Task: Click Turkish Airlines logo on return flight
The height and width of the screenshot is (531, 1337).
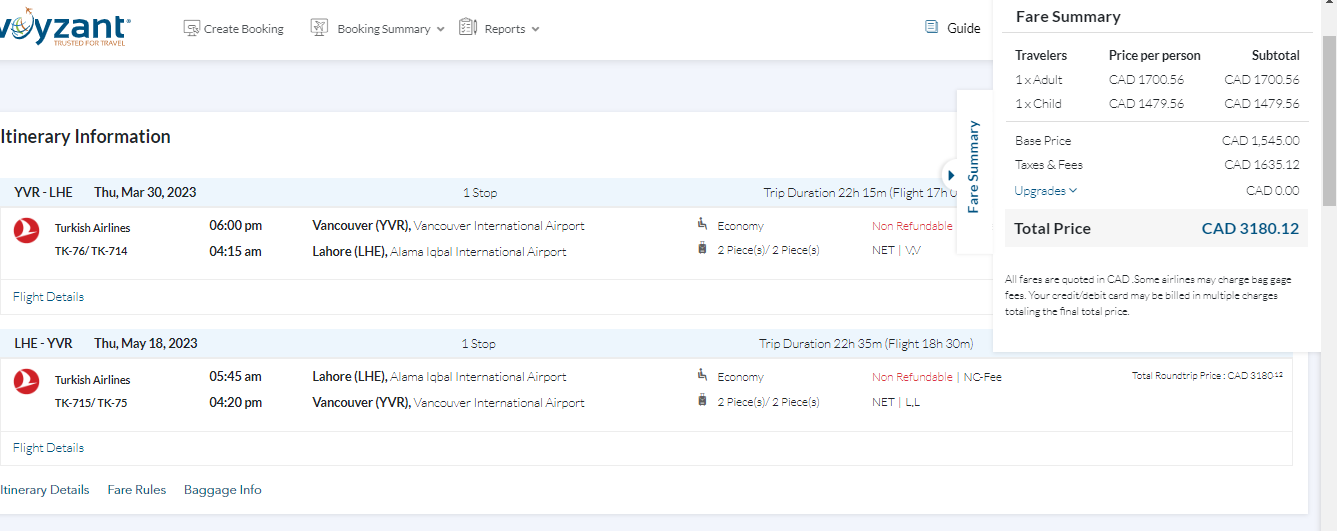Action: (x=27, y=381)
